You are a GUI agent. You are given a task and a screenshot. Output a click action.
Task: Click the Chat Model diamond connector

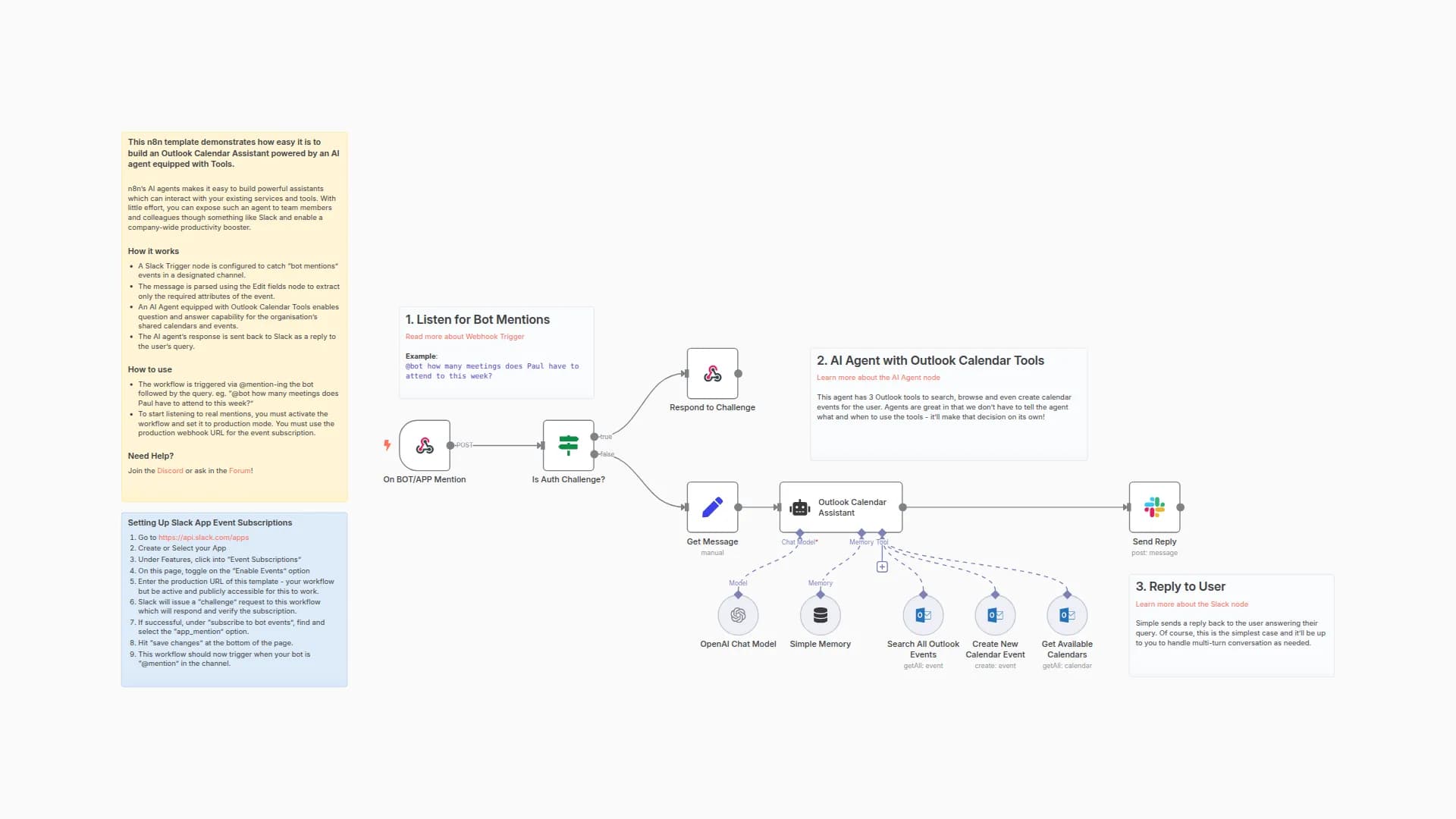(x=800, y=533)
